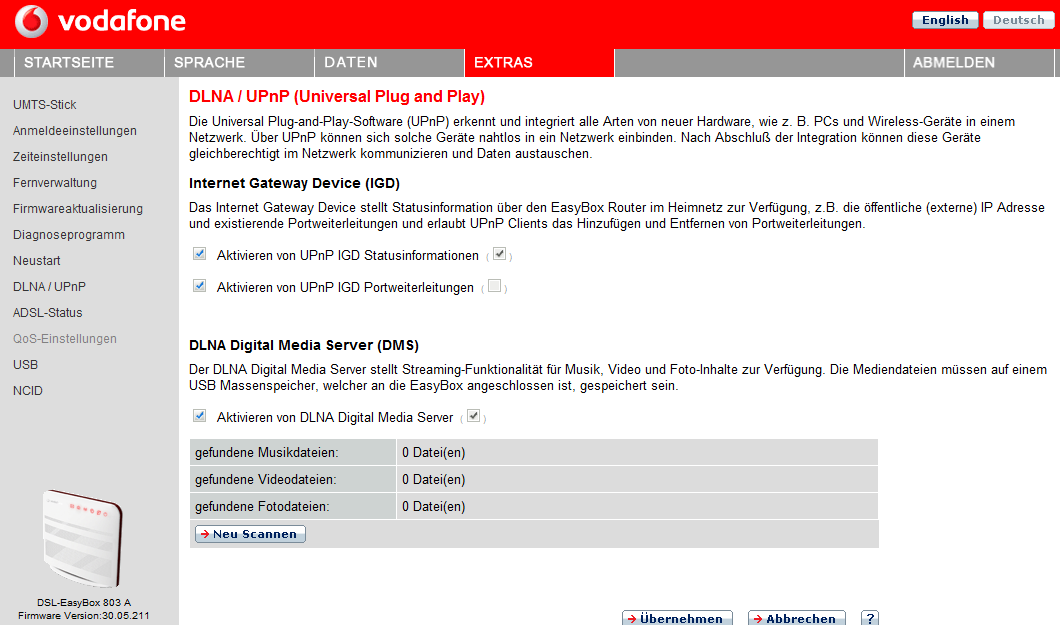Open Firmwareaktualisierung sidebar link

(x=78, y=209)
